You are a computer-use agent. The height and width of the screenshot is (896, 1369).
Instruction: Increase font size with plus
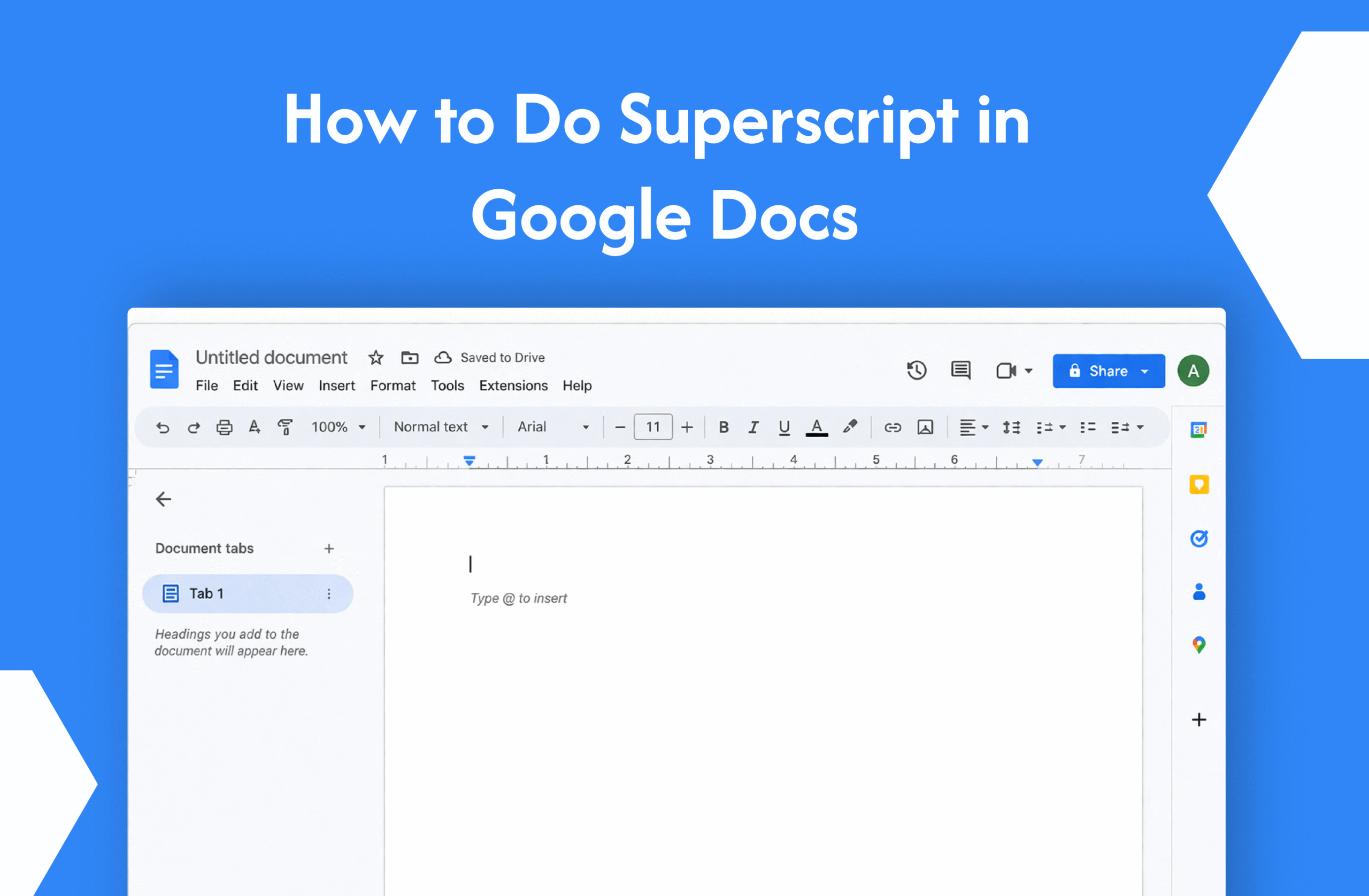(x=687, y=427)
